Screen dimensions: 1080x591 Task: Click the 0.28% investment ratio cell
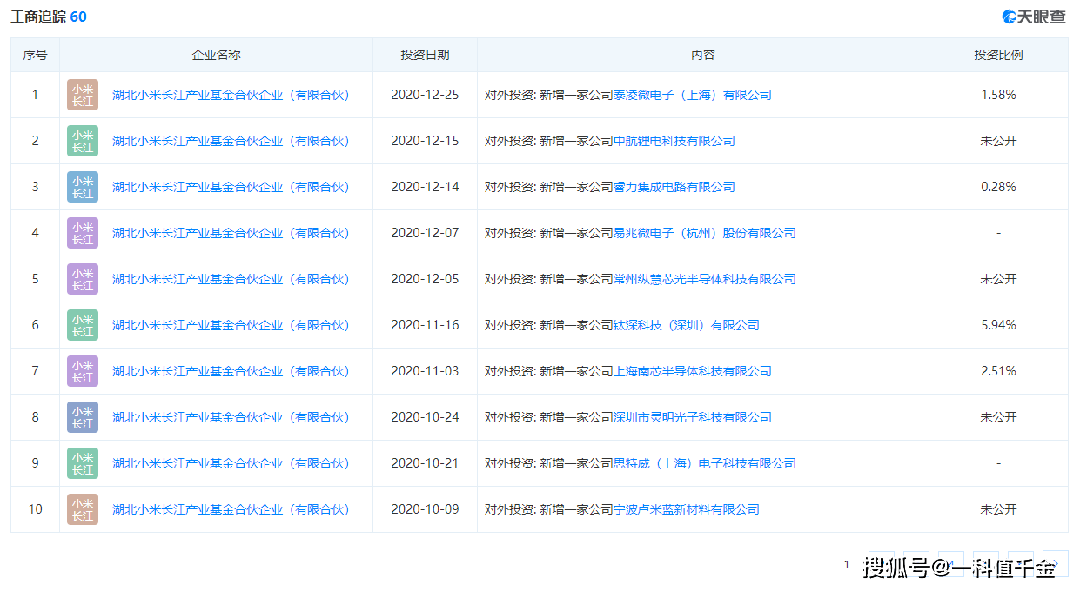(999, 187)
